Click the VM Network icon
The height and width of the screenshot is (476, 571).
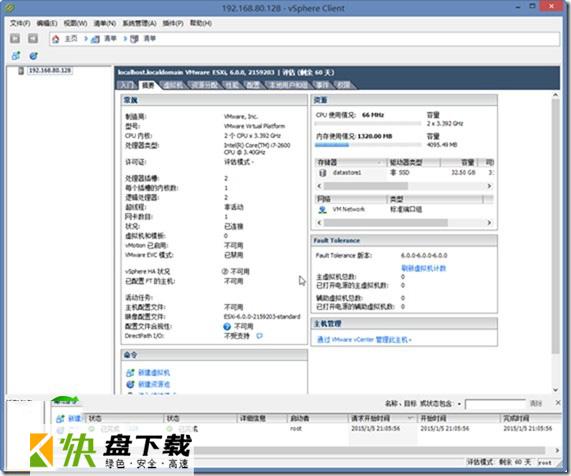[x=322, y=209]
